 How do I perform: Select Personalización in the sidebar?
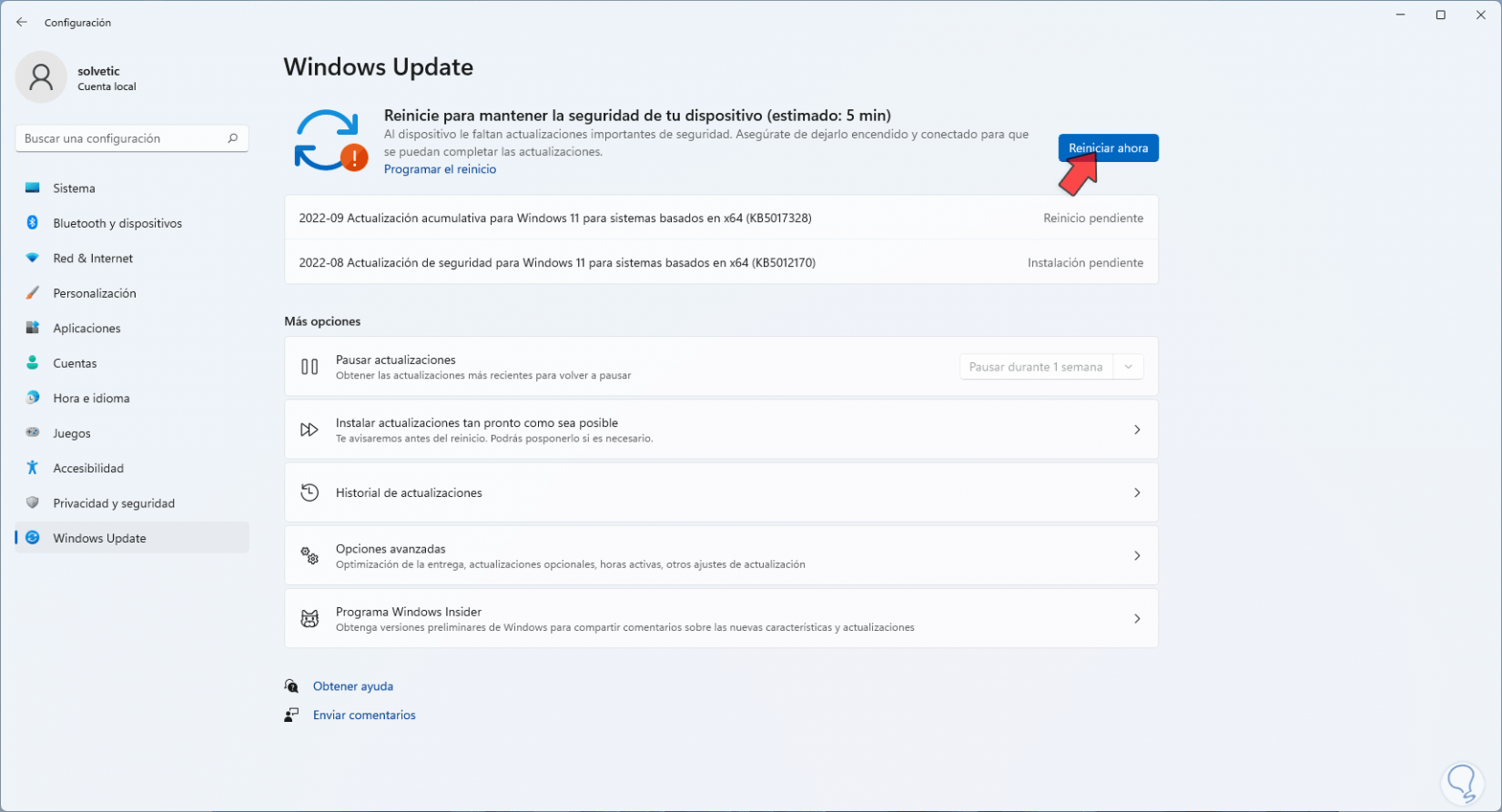[132, 293]
